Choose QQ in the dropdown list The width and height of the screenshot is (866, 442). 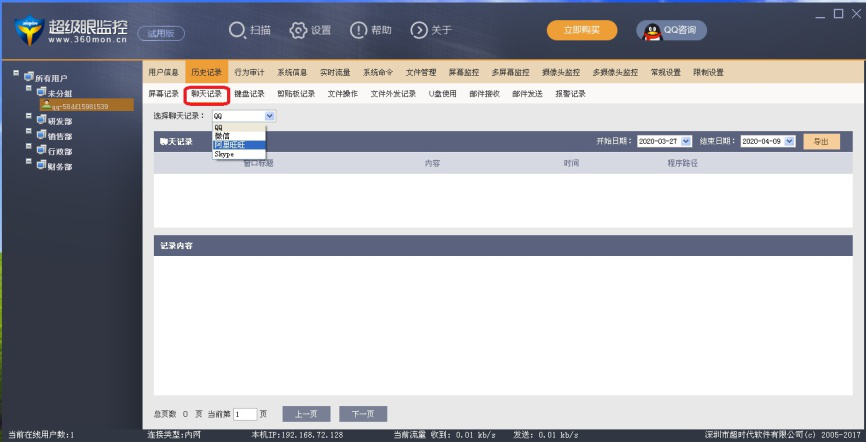pyautogui.click(x=239, y=128)
